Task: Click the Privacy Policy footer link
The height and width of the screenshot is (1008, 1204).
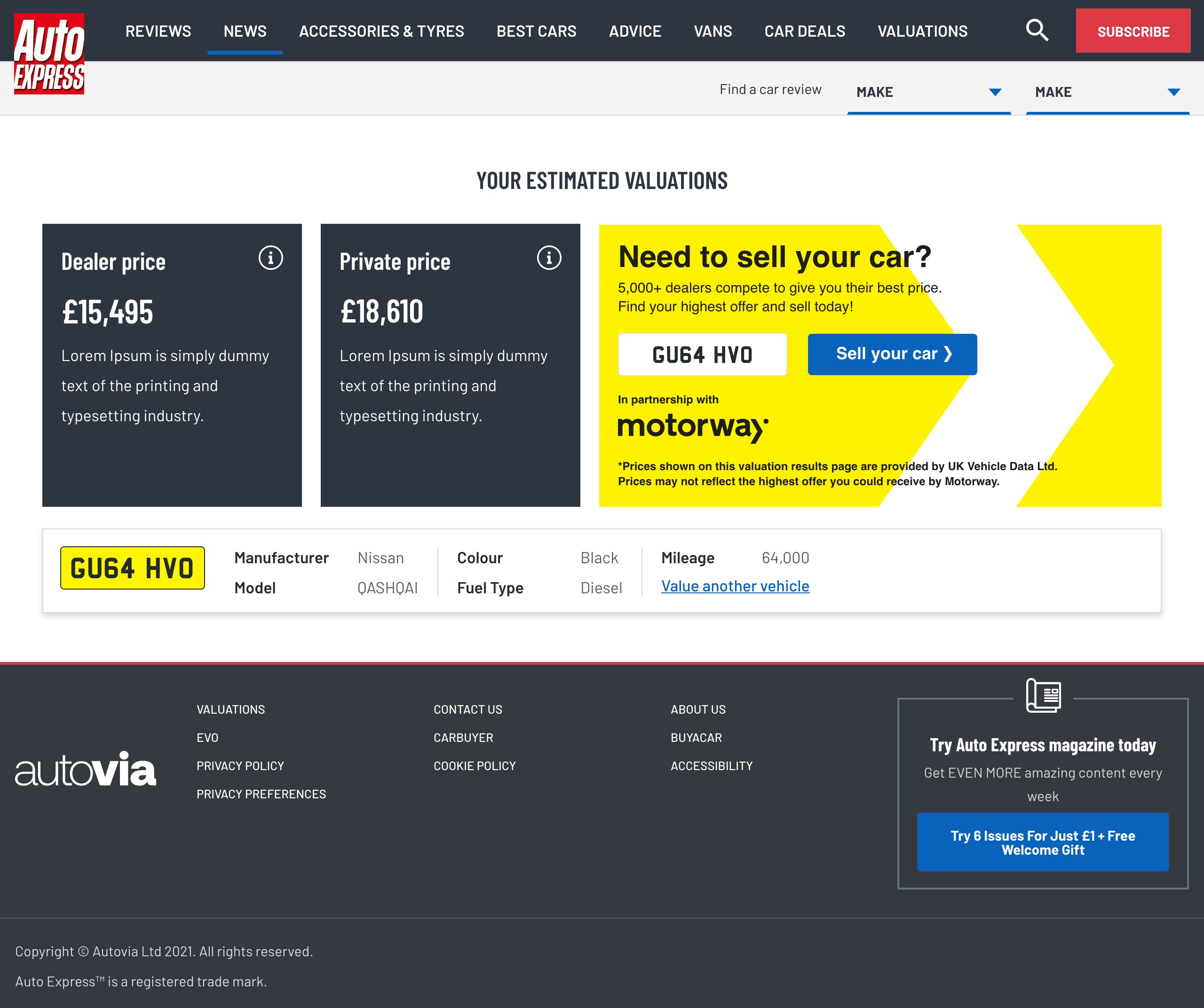Action: point(240,766)
